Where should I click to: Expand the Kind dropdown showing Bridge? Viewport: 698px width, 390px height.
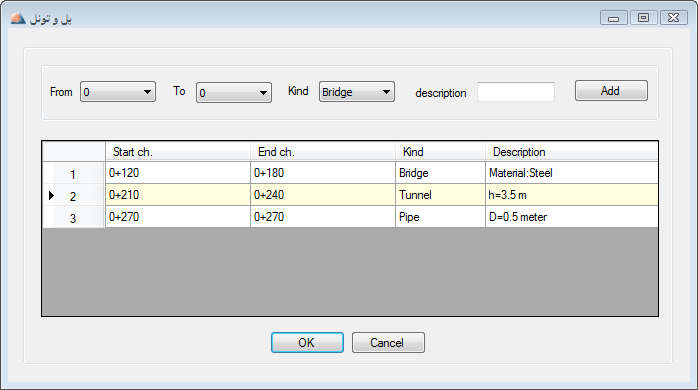pos(357,92)
